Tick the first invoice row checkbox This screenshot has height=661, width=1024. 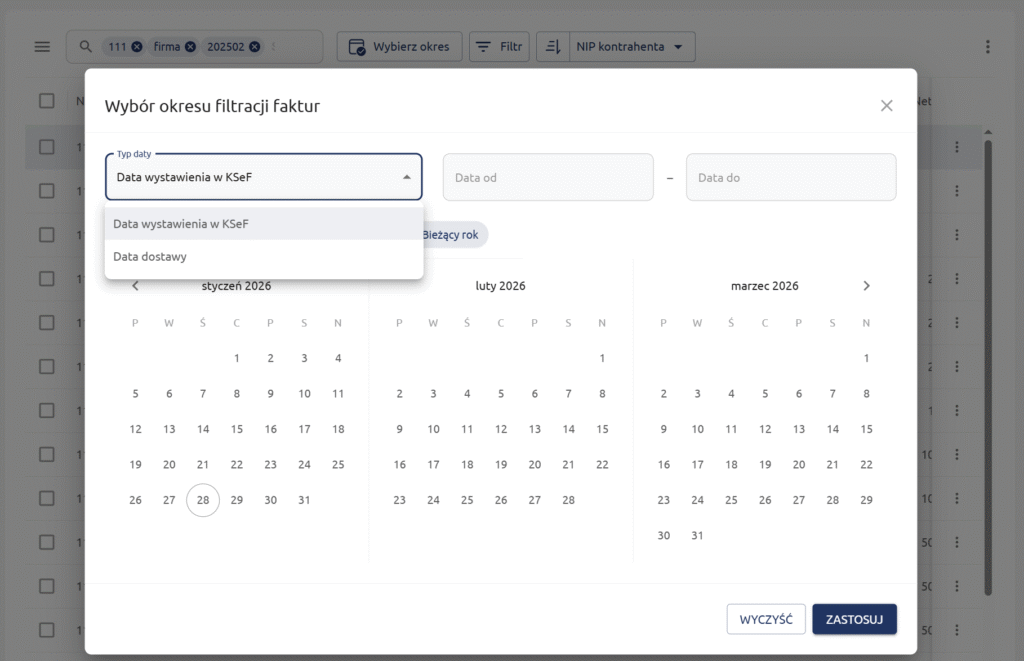coord(47,147)
